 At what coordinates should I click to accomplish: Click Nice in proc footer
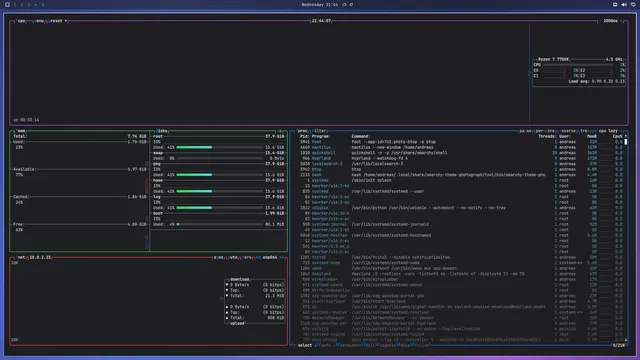point(405,345)
